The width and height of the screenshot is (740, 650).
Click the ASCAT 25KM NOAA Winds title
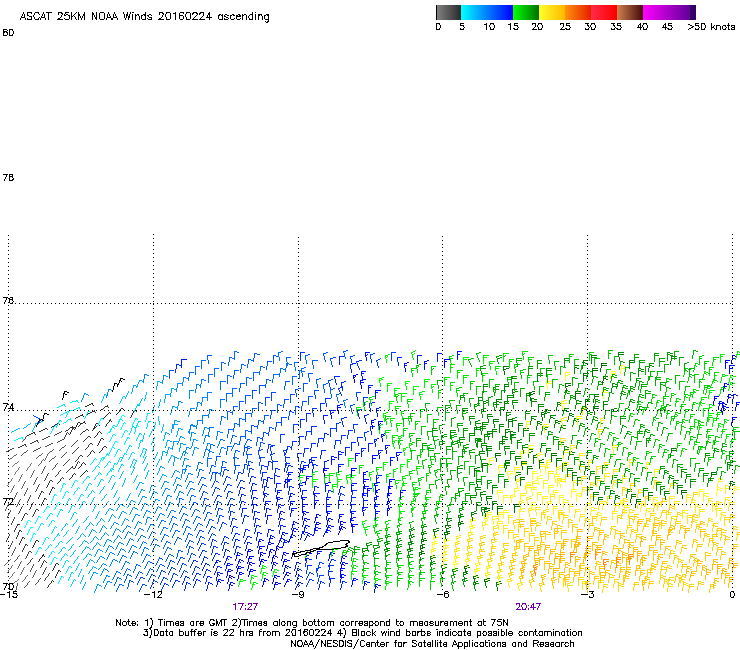click(144, 17)
